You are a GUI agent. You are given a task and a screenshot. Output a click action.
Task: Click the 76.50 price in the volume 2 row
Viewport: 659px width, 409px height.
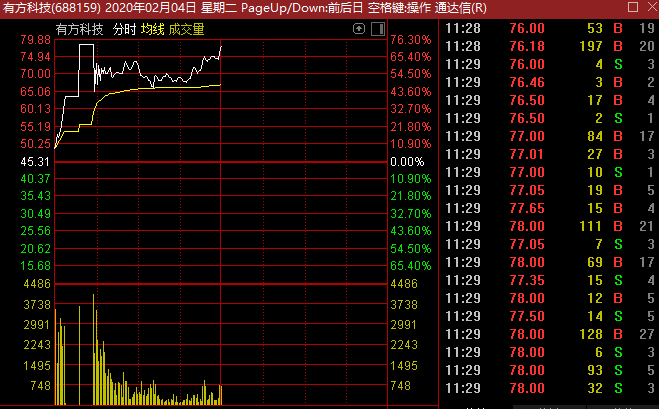[x=527, y=119]
